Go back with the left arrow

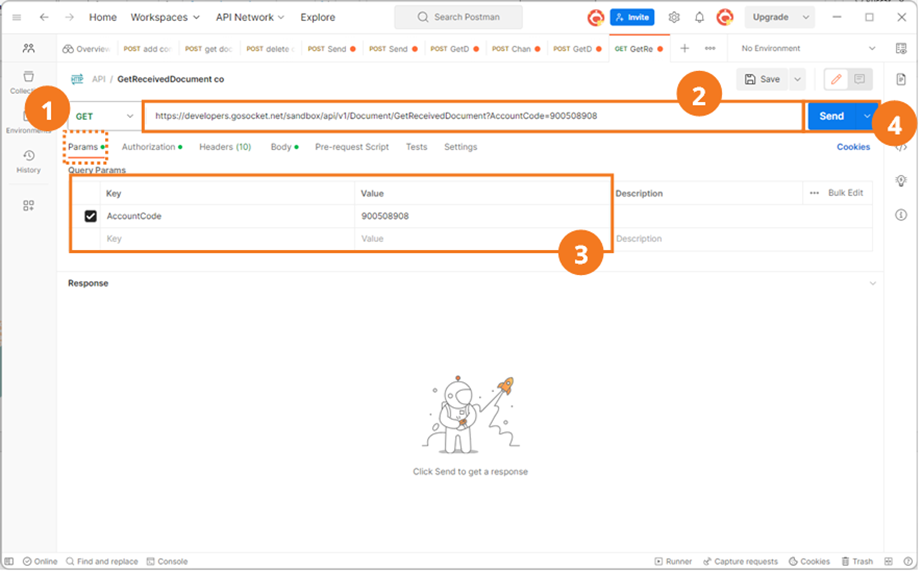click(x=44, y=17)
